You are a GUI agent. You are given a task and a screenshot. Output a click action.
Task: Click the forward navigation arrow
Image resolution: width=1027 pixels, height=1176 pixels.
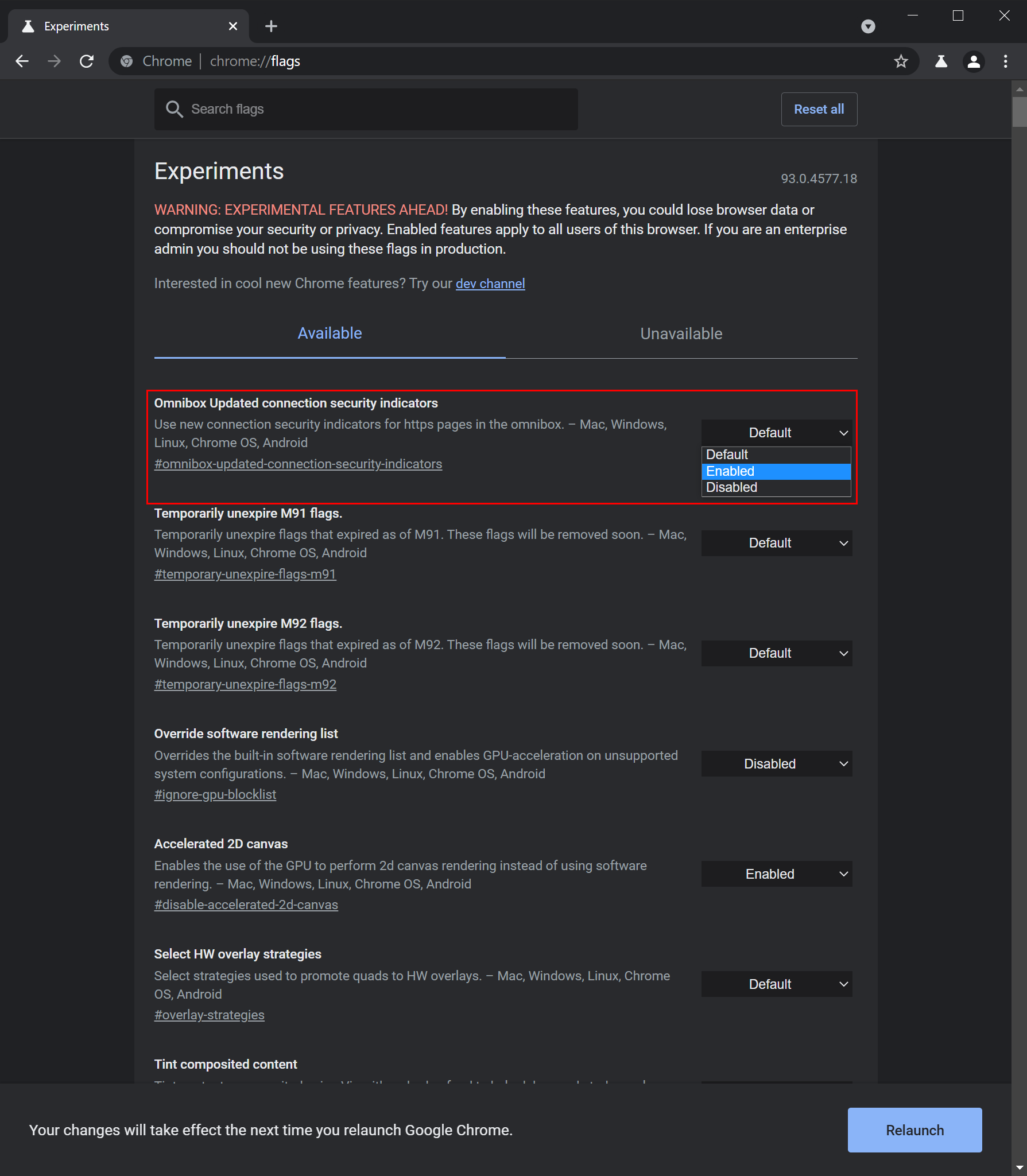coord(54,61)
